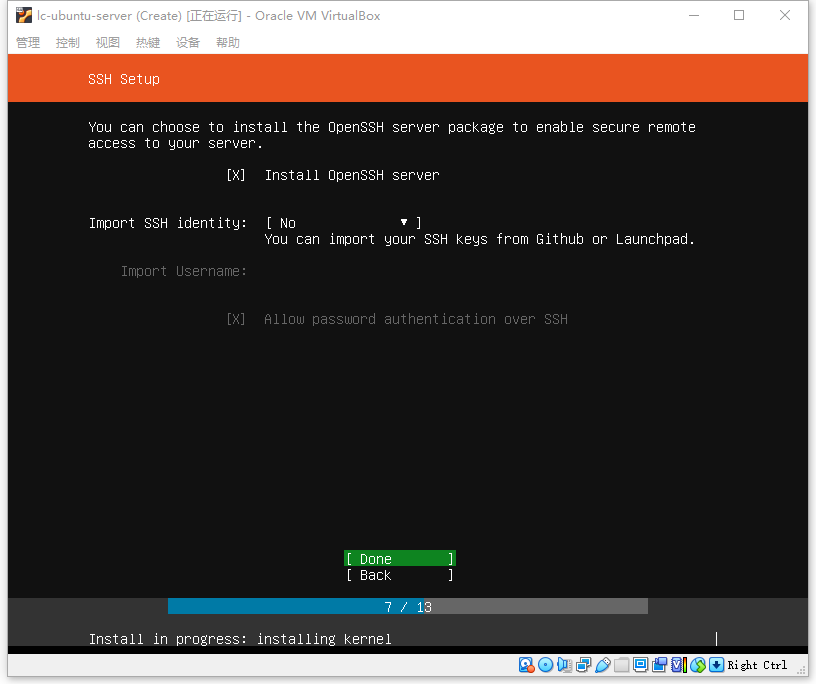This screenshot has width=816, height=684.
Task: Toggle Install OpenSSH server checkbox
Action: pyautogui.click(x=236, y=175)
